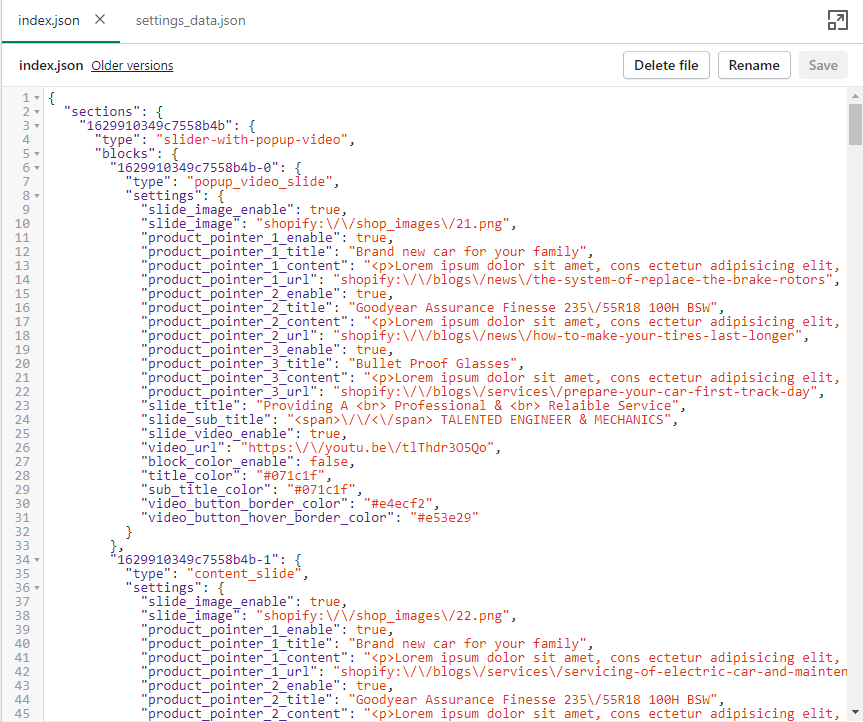Collapse the fold arrow on line 3

point(37,126)
